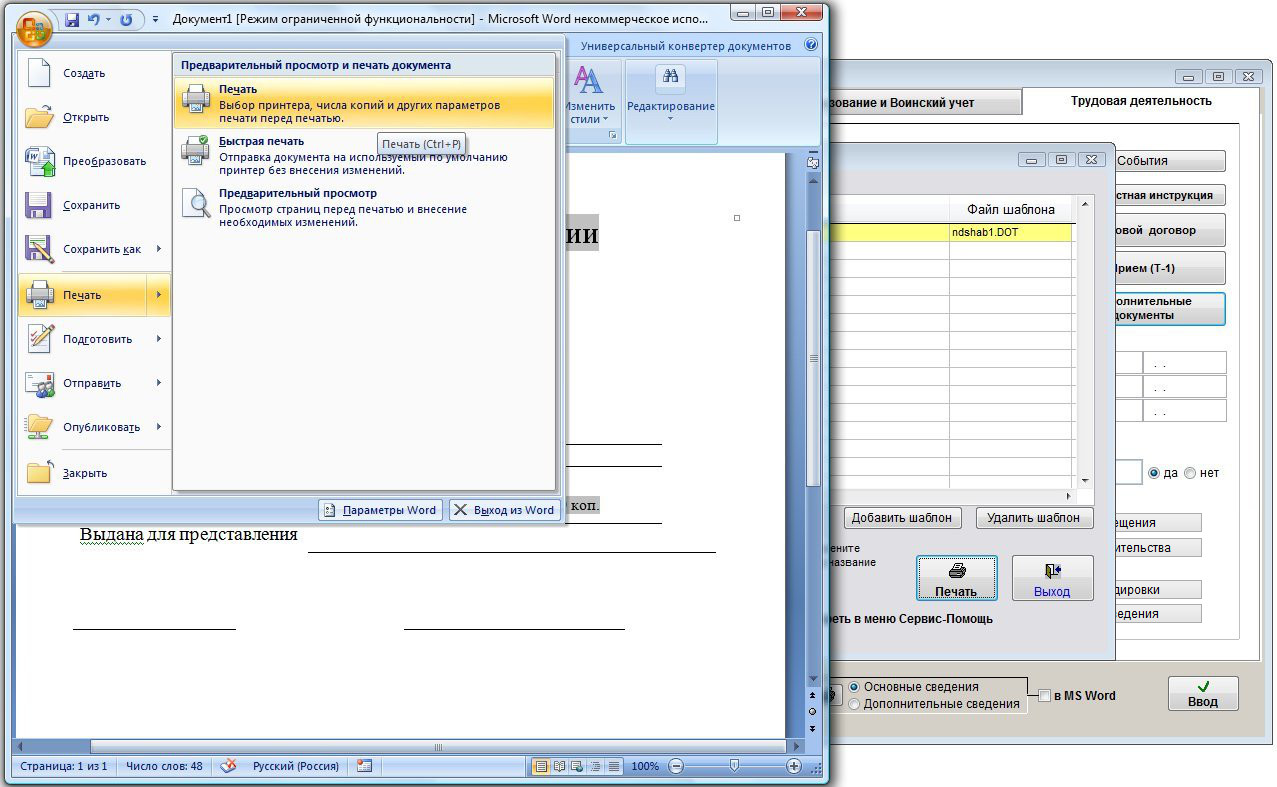Choose Закрыть in the Office menu
This screenshot has height=787, width=1277.
[94, 473]
